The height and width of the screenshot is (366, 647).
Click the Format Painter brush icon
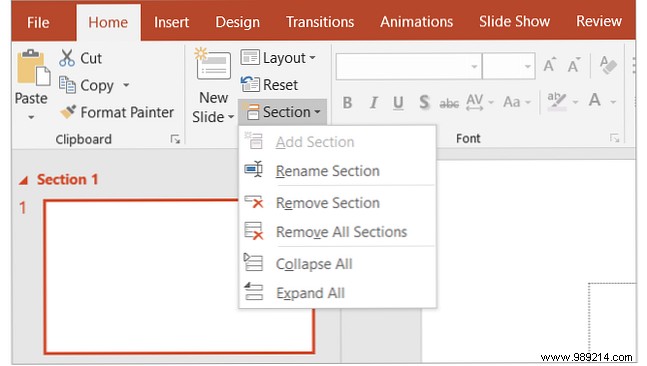68,112
